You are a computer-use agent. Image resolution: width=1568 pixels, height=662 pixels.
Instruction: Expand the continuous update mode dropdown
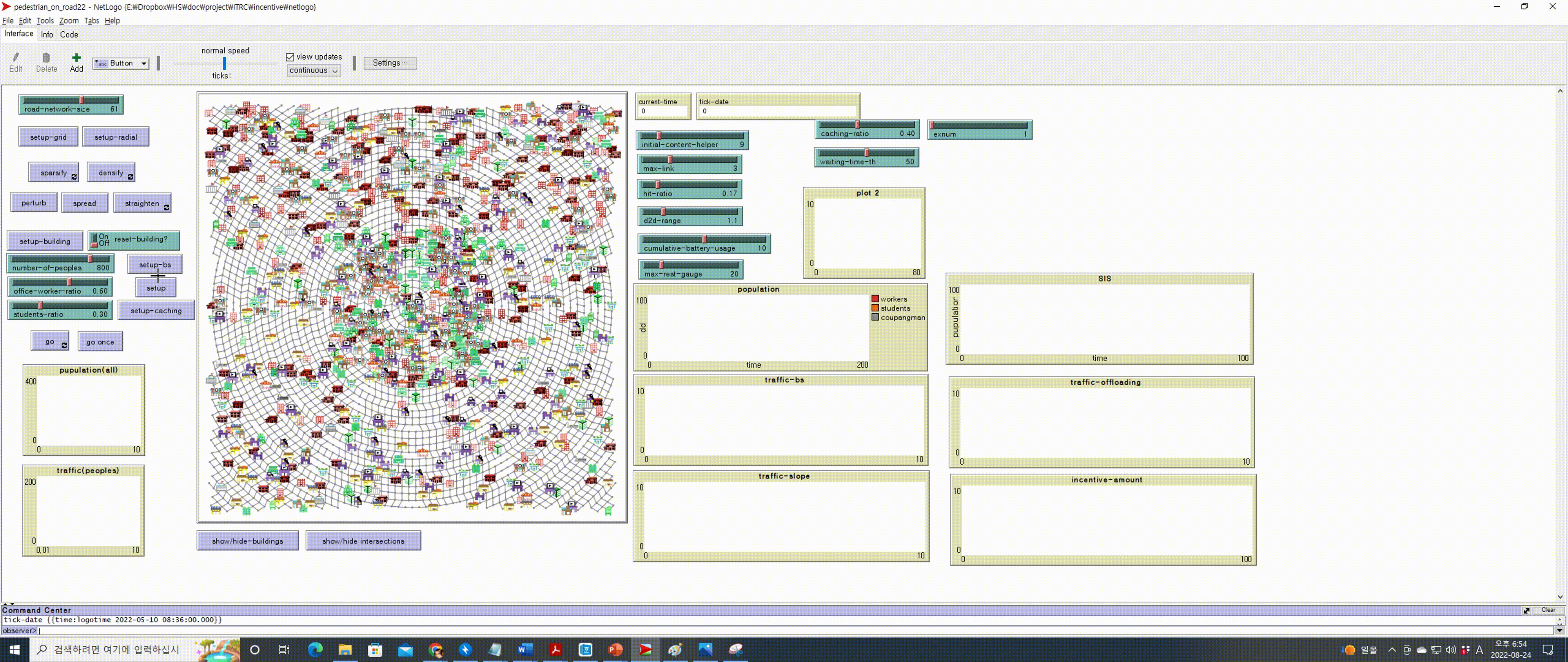314,71
